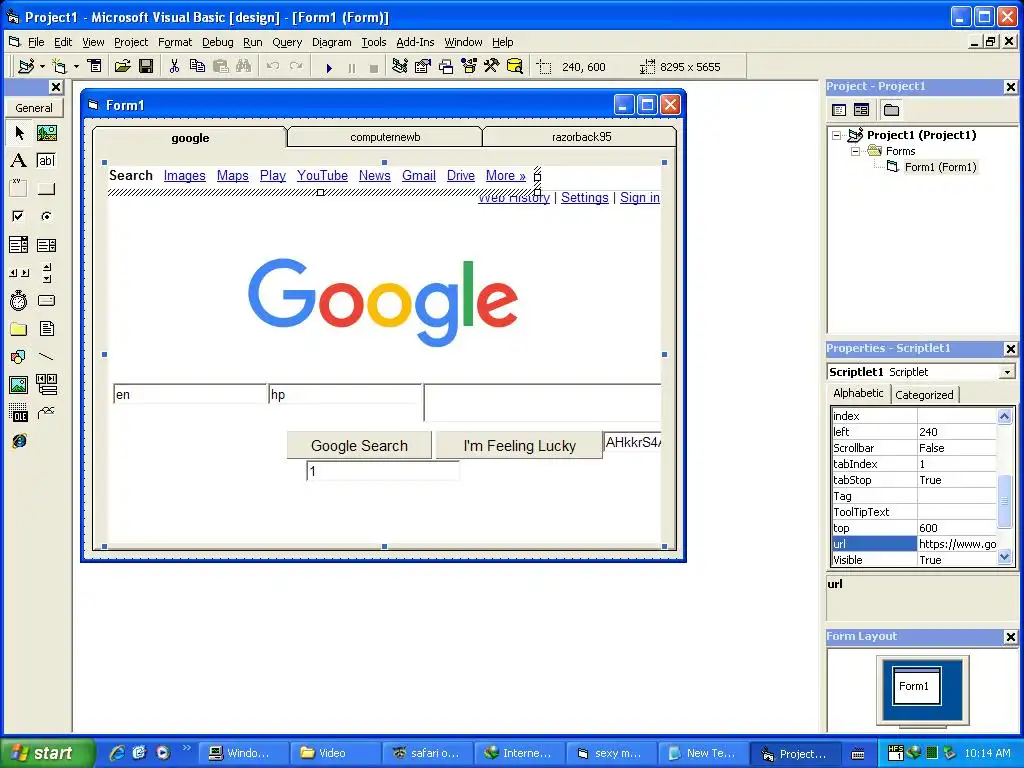Screen dimensions: 1024x768
Task: Click properties scrollbar down arrow
Action: tap(1004, 557)
